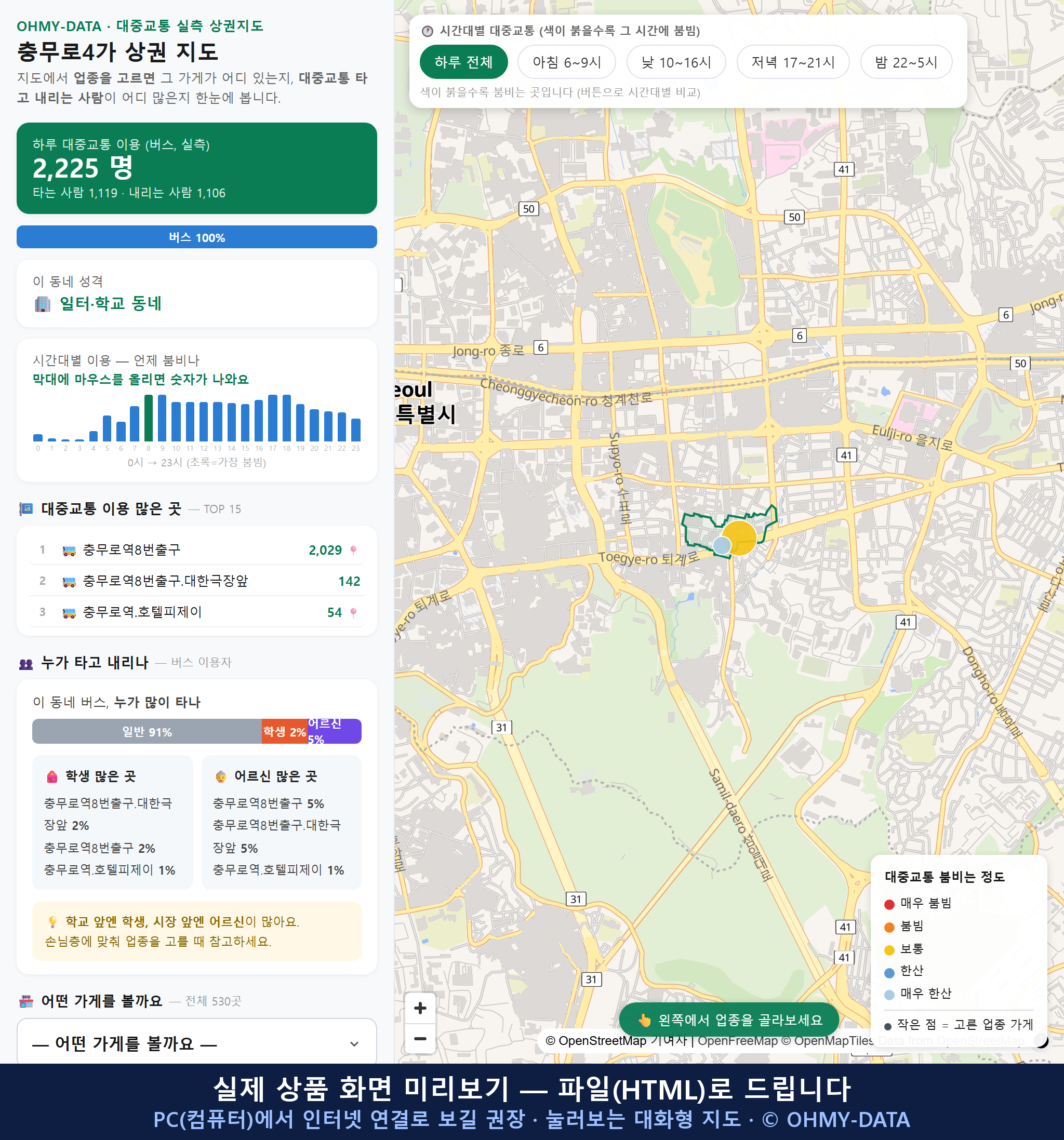Open the OpenStreetMap attribution link
1064x1140 pixels.
coord(596,1040)
